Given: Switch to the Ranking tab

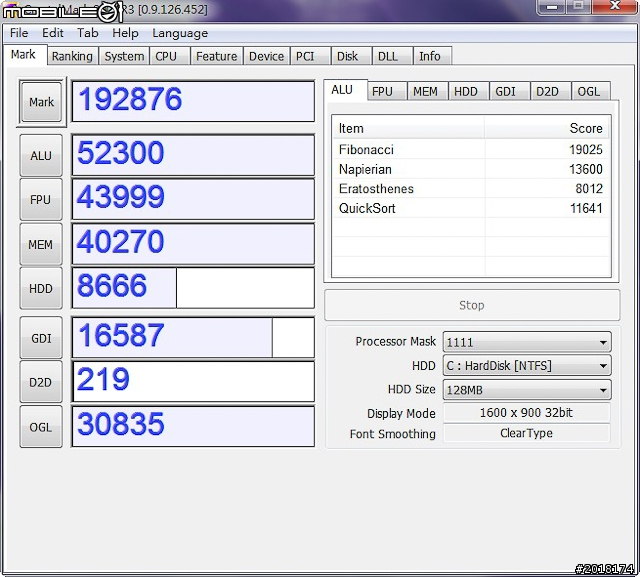Looking at the screenshot, I should [x=72, y=57].
